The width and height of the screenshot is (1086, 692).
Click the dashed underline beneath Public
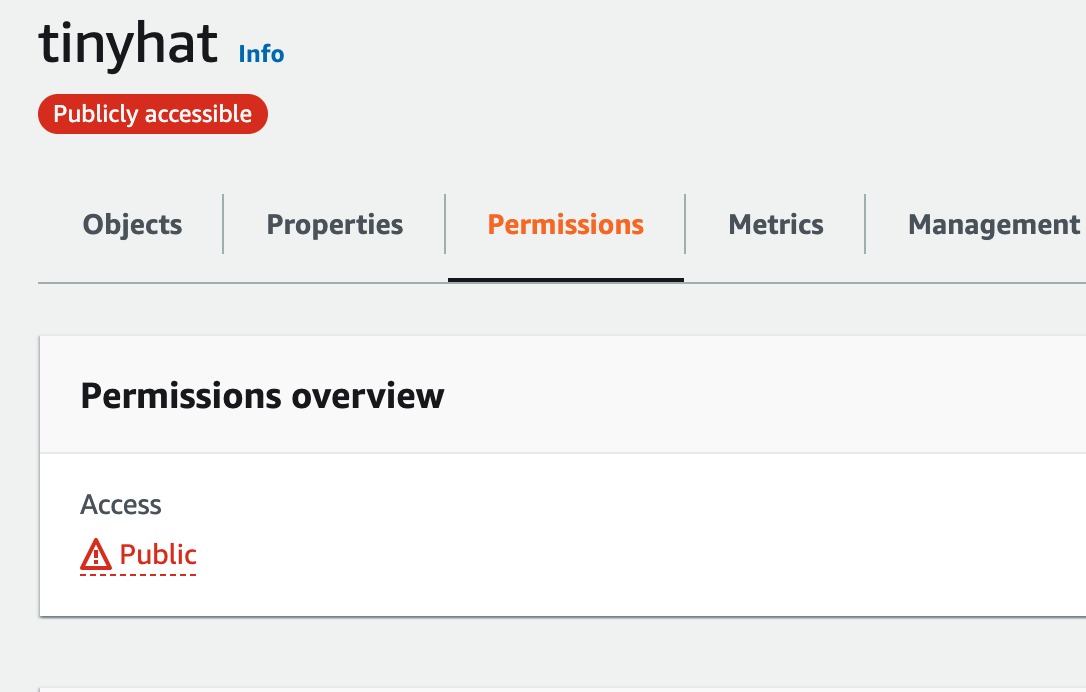[x=139, y=574]
